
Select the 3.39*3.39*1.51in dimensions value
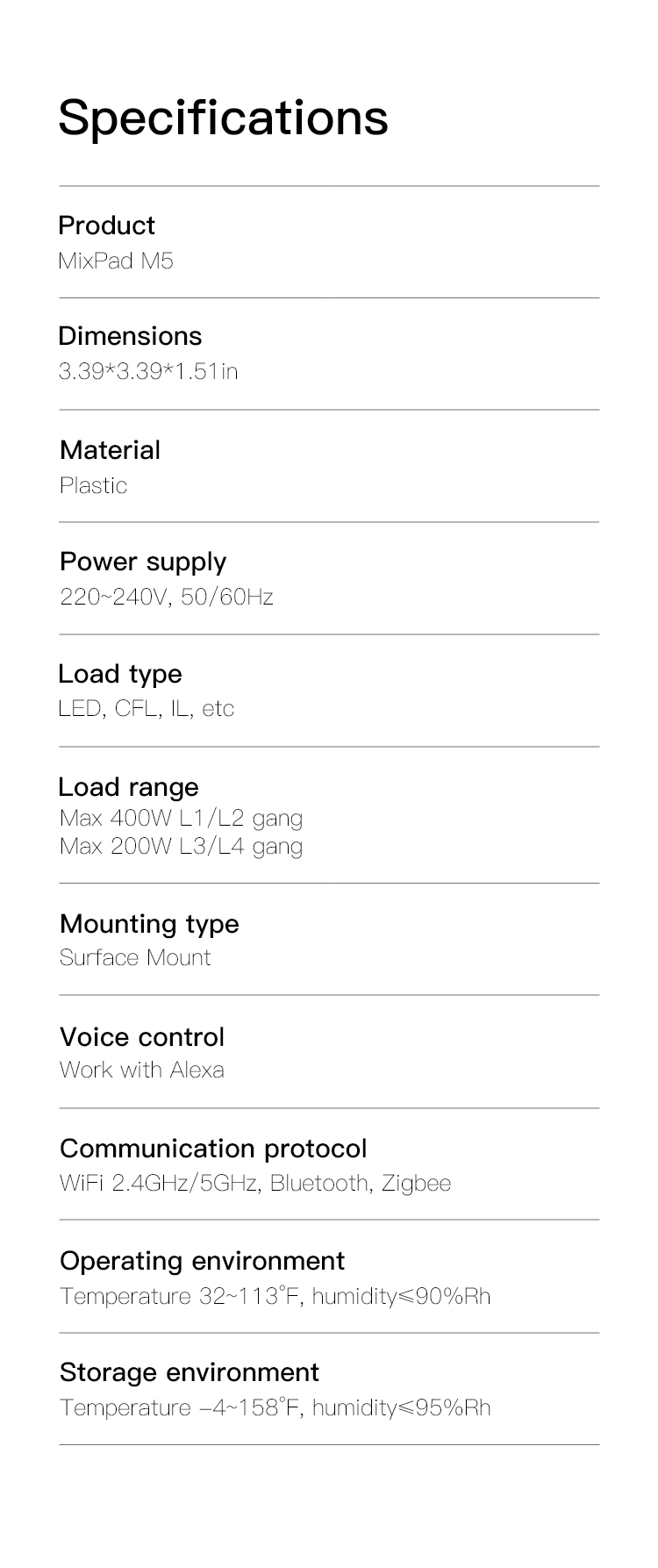pyautogui.click(x=148, y=371)
